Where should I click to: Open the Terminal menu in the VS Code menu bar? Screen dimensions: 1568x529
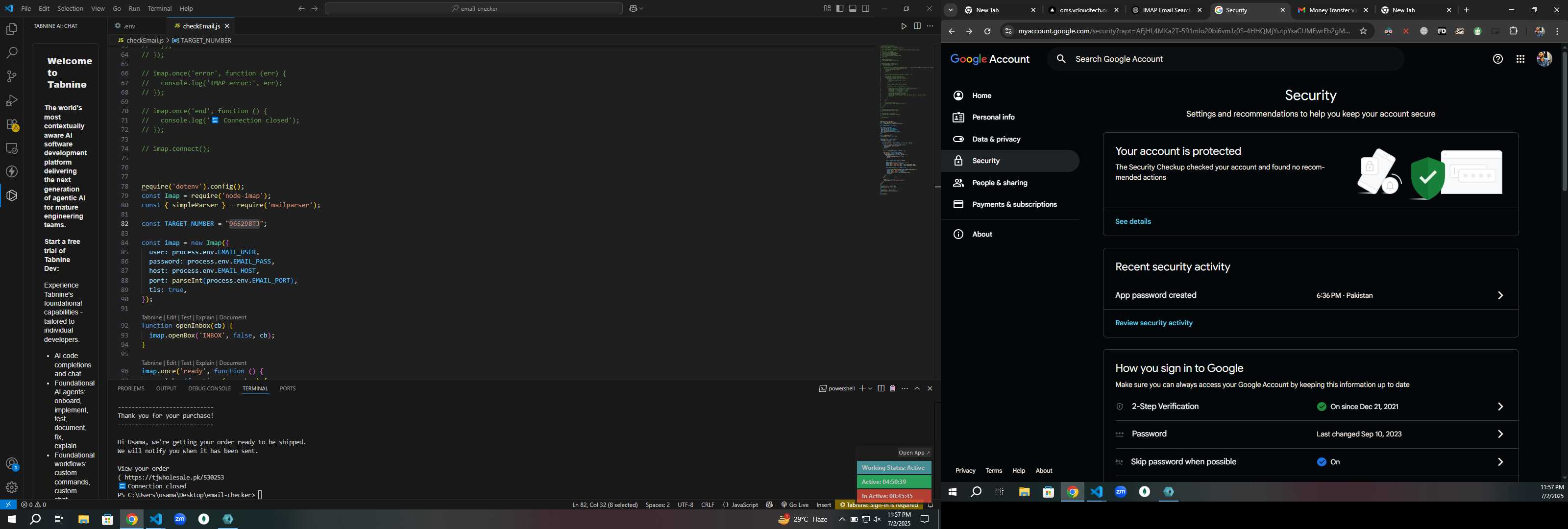[159, 8]
